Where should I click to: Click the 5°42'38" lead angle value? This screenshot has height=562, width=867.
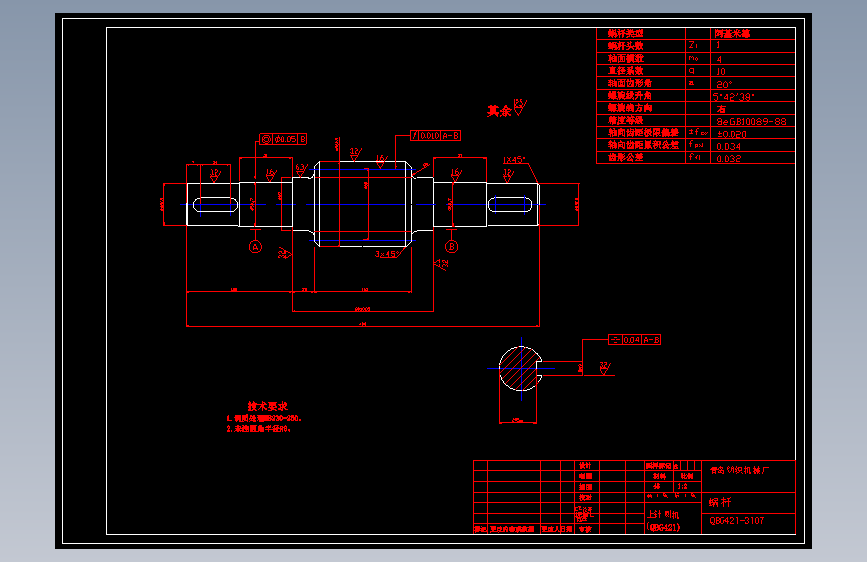coord(733,96)
